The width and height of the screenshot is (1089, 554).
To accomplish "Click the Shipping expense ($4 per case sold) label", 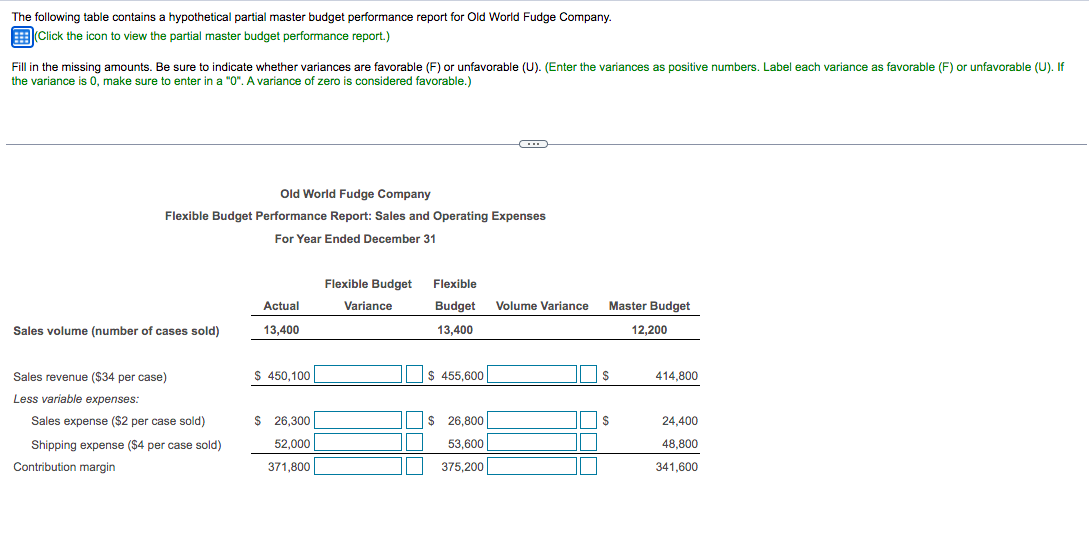I will pos(126,445).
